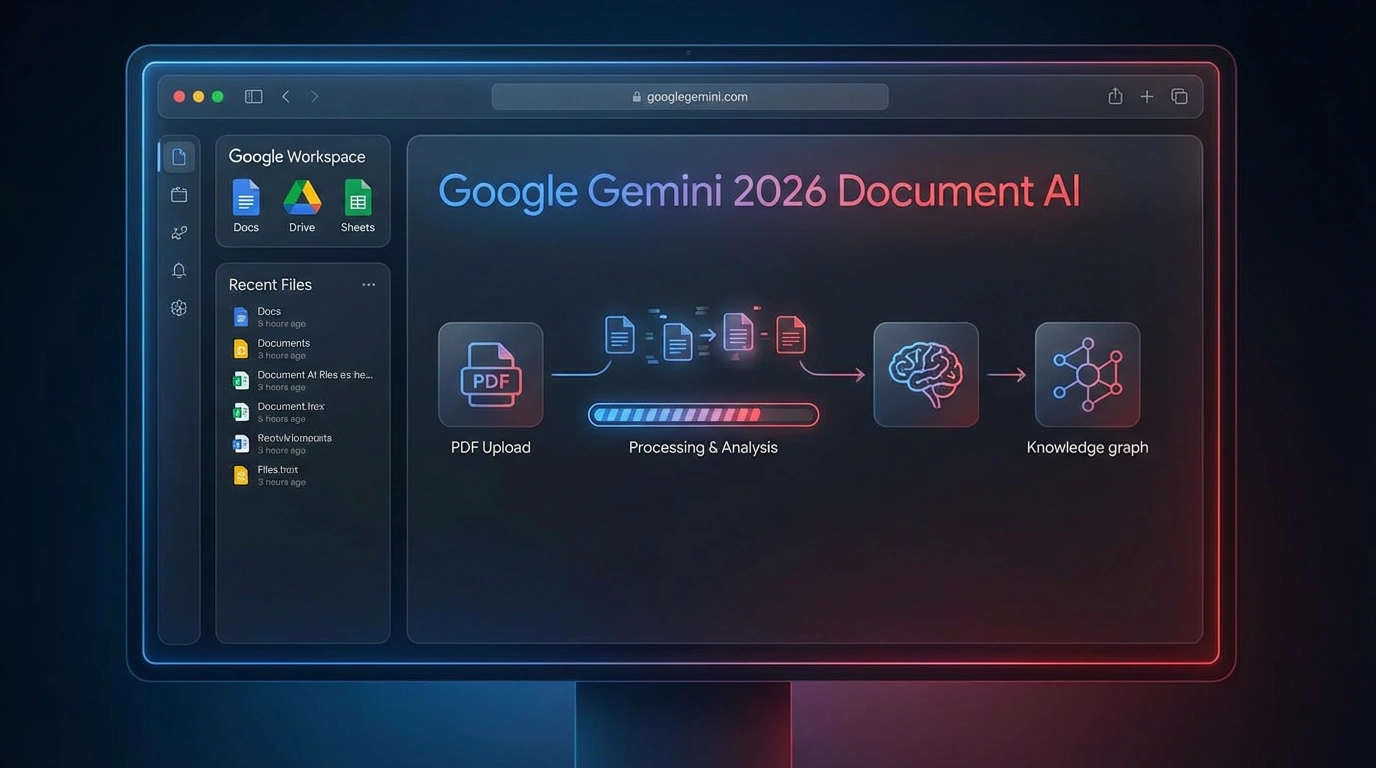Screen dimensions: 1376x768
Task: Open settings with the sidebar gear icon
Action: pyautogui.click(x=178, y=308)
